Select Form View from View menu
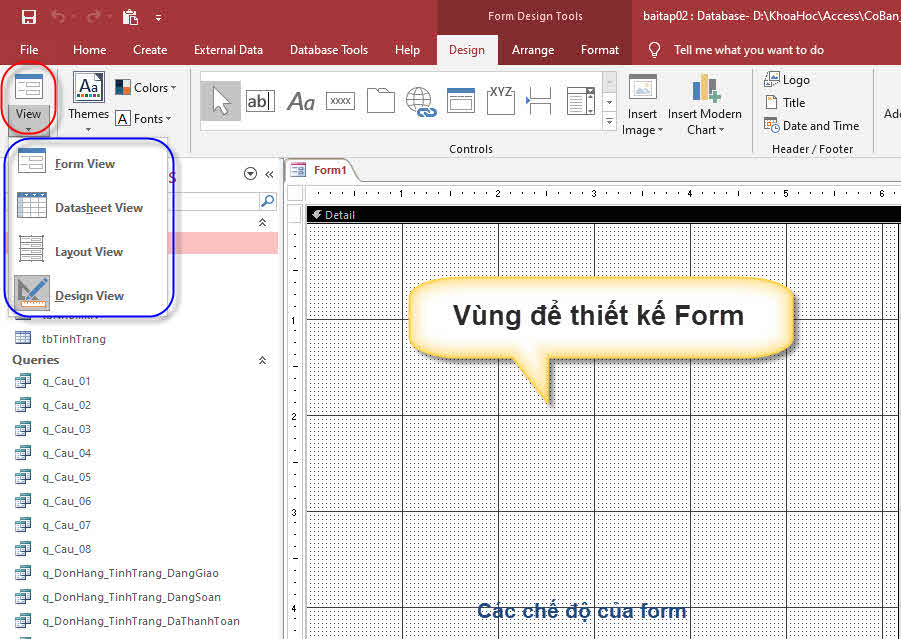Image resolution: width=901 pixels, height=639 pixels. pyautogui.click(x=88, y=163)
